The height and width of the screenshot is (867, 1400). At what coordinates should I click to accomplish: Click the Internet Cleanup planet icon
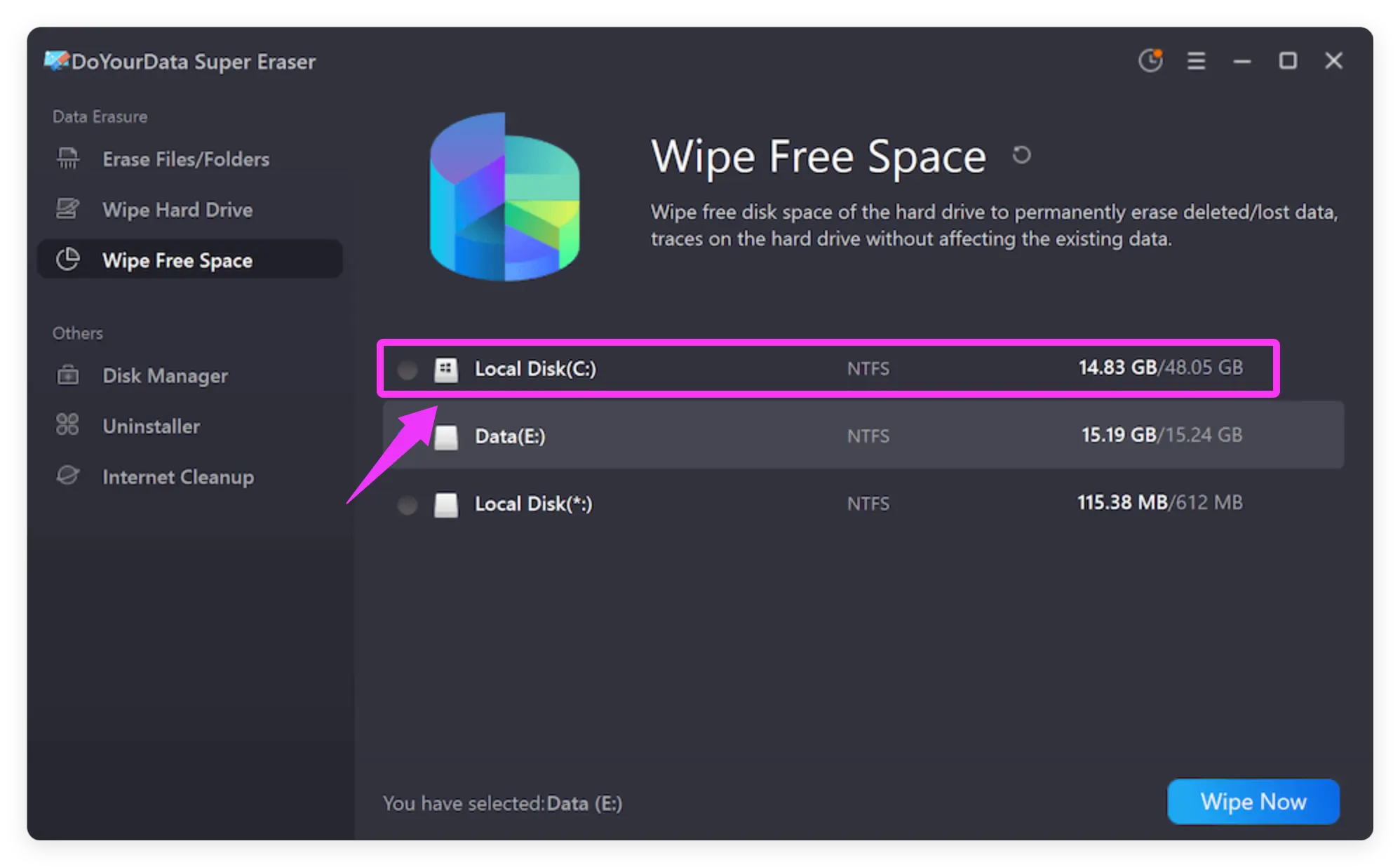[x=67, y=476]
